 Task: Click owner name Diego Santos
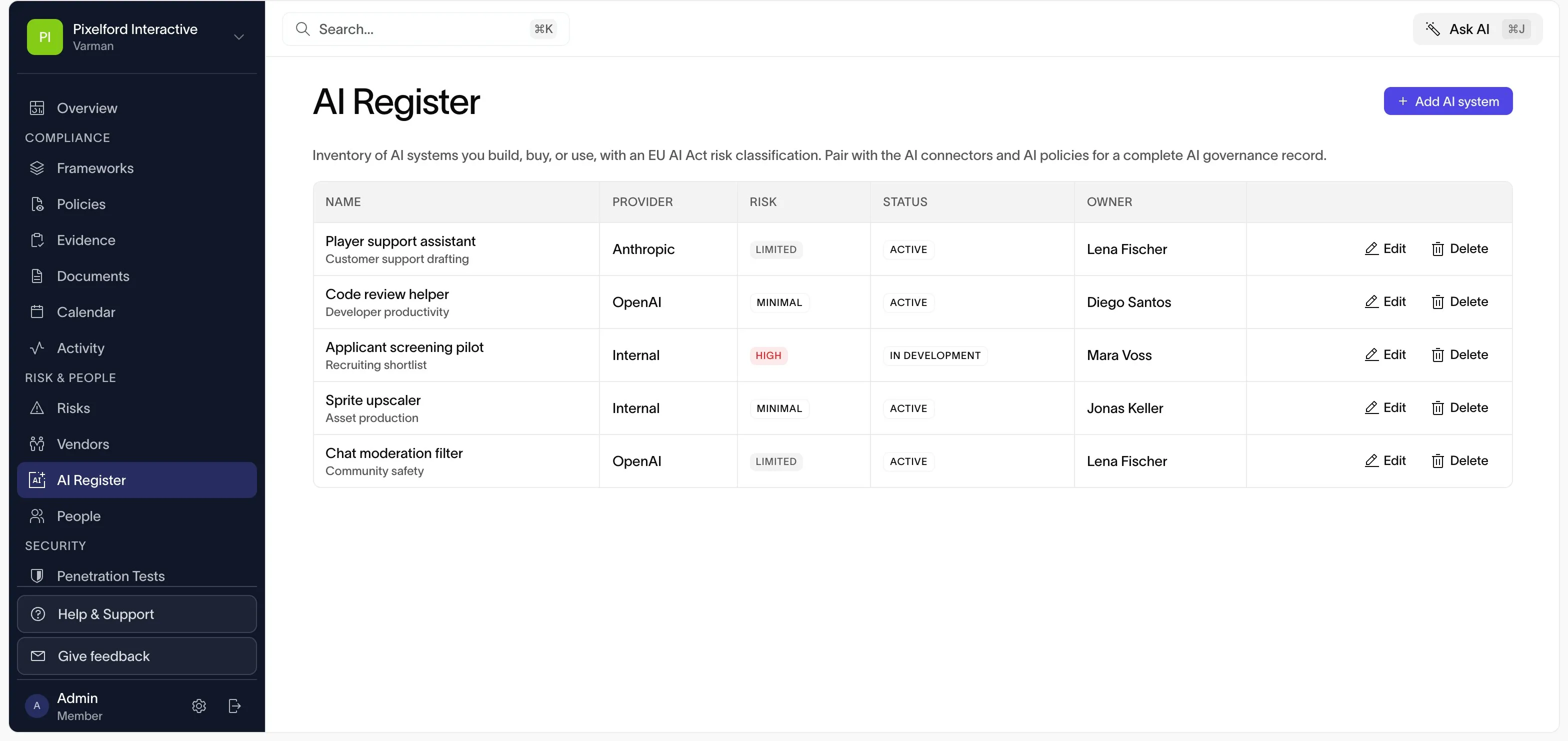pos(1128,302)
